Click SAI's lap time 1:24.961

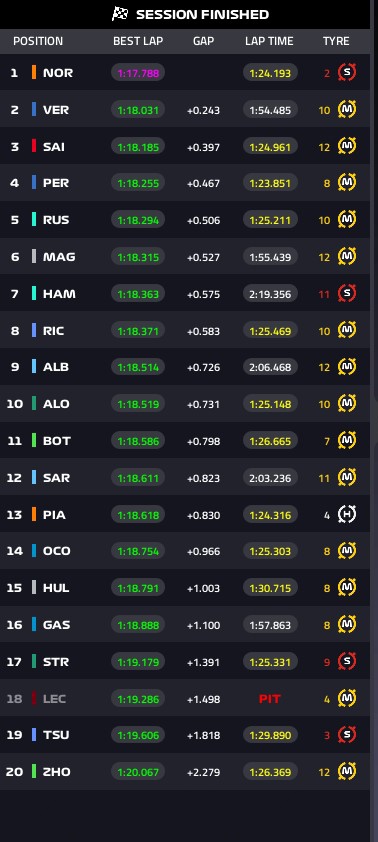(x=270, y=147)
